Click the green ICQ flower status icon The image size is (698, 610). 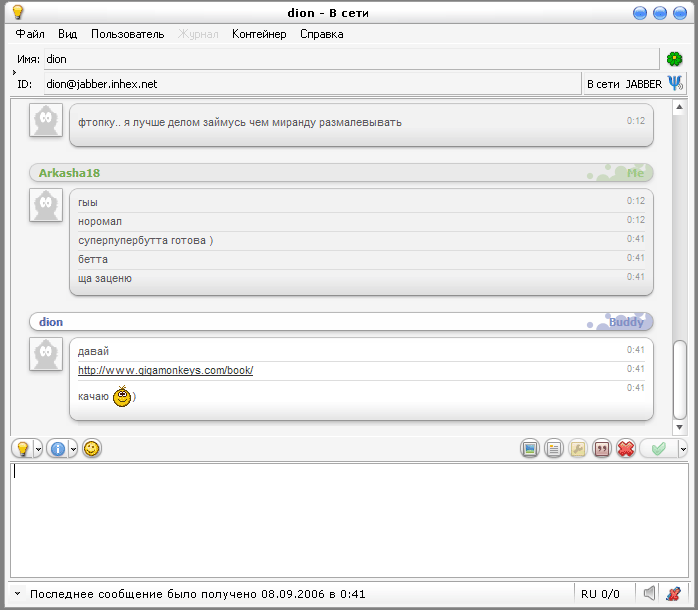coord(674,59)
